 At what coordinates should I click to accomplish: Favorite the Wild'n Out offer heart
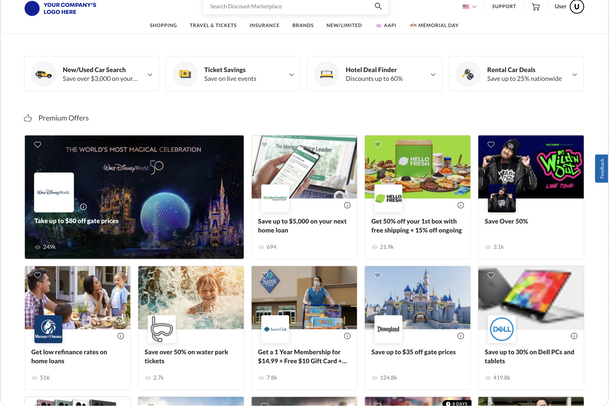pyautogui.click(x=491, y=145)
